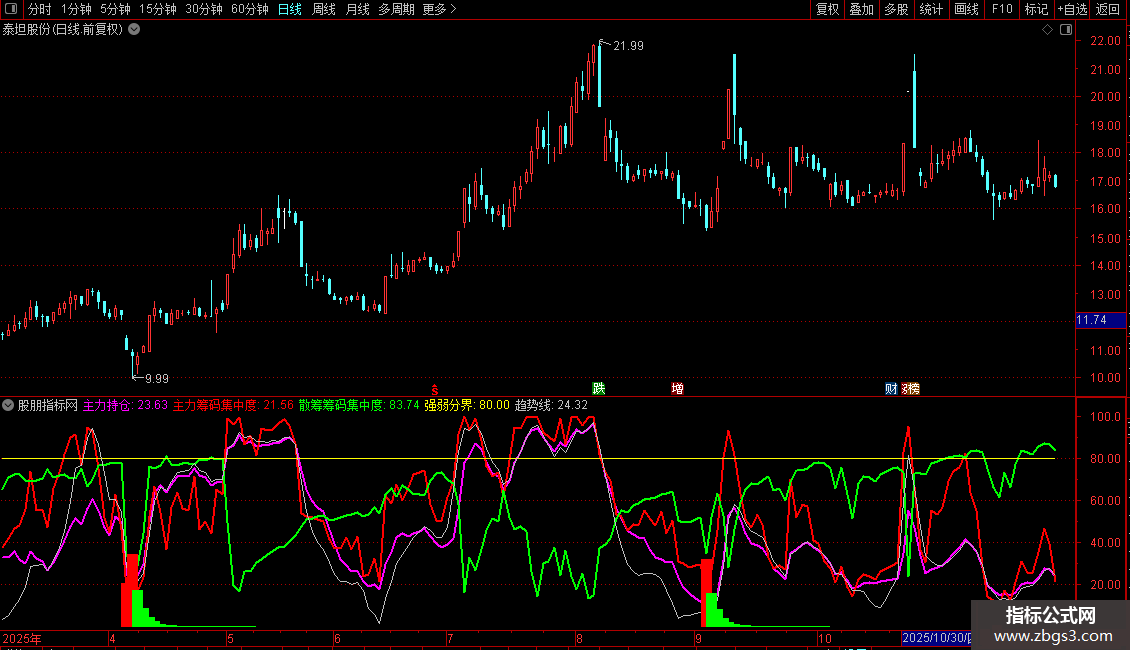Image resolution: width=1130 pixels, height=650 pixels.
Task: Click the 2025/10/30 date marker on timeline
Action: pyautogui.click(x=935, y=638)
